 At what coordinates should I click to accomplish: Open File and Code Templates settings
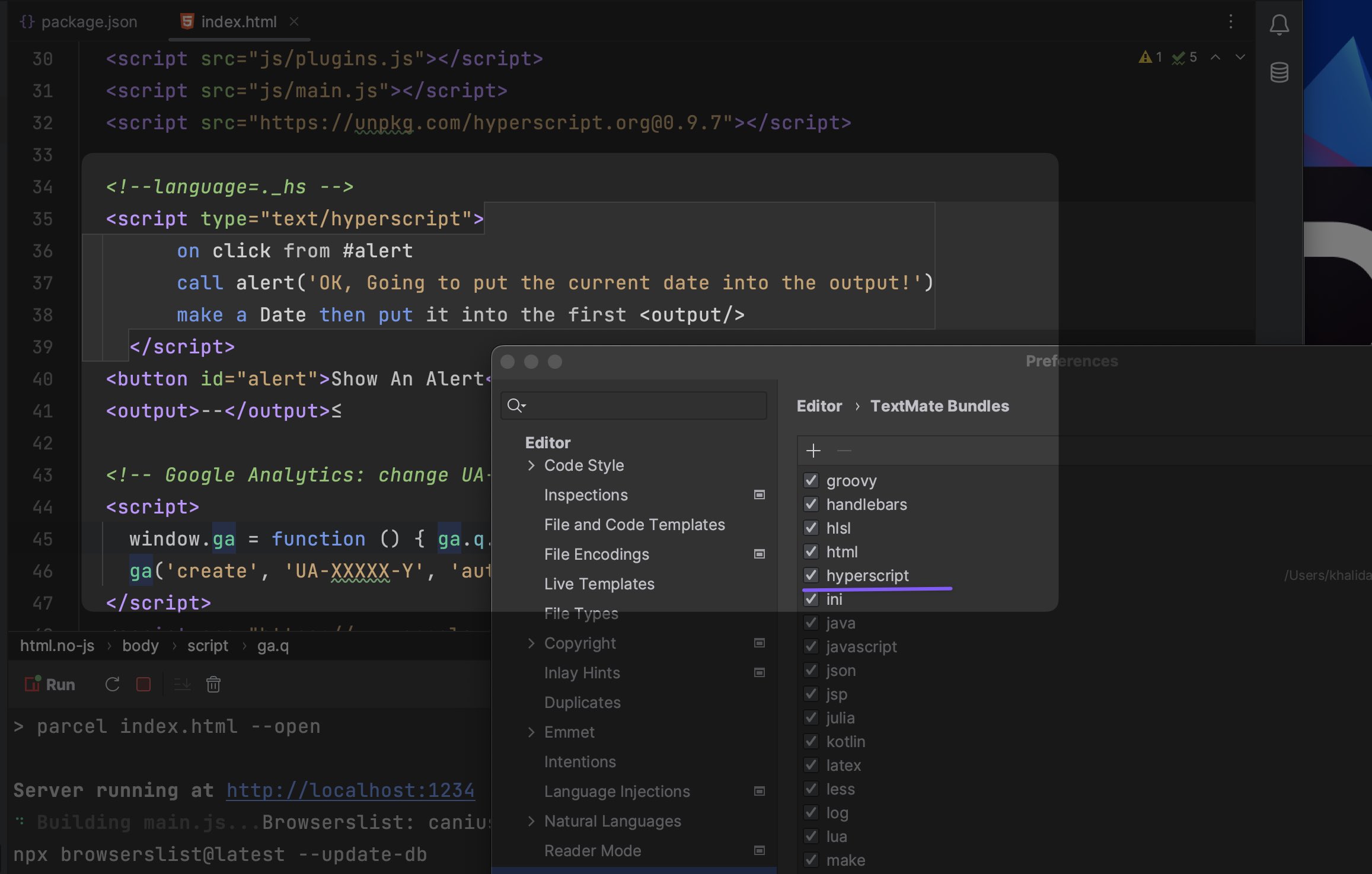pos(634,525)
